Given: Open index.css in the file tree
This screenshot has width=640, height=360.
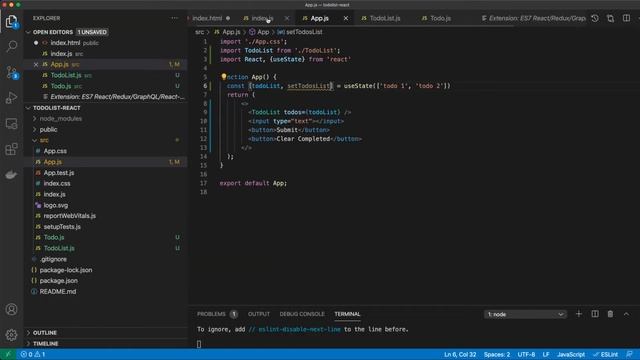Looking at the screenshot, I should coord(57,184).
